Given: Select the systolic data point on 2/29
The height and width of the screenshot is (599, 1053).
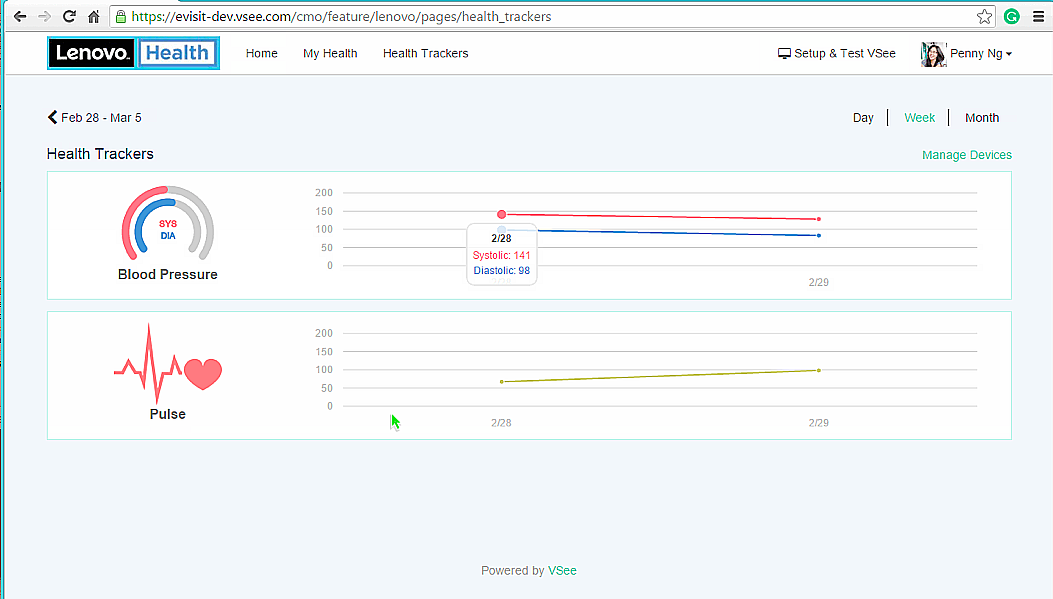Looking at the screenshot, I should [819, 219].
